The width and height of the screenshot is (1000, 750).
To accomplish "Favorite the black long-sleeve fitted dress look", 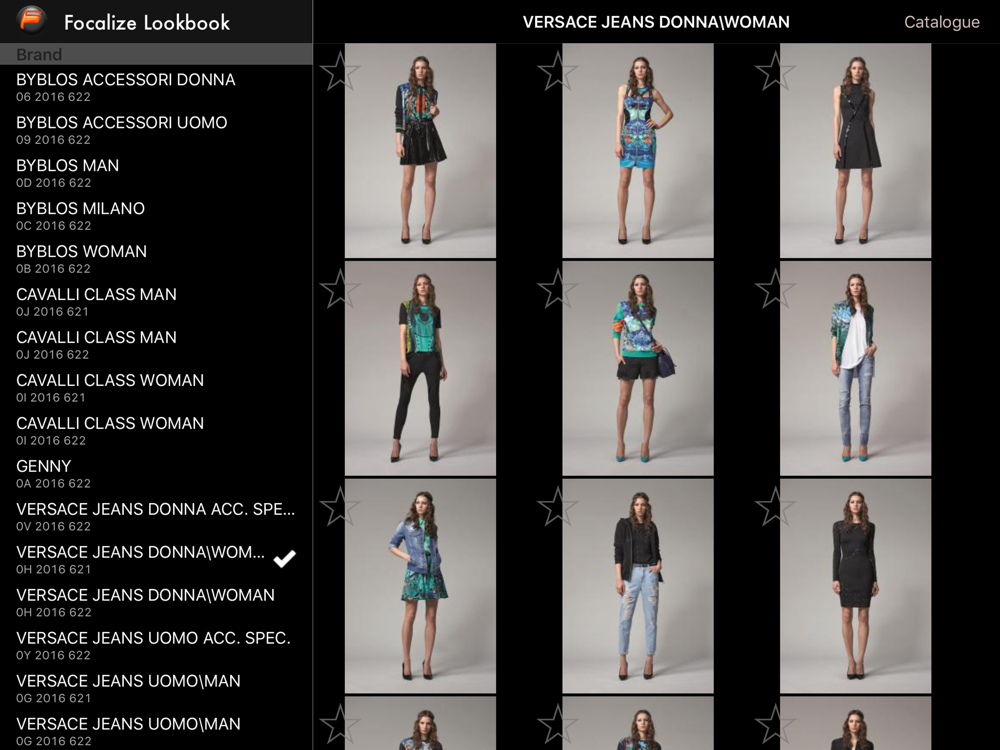I will coord(775,506).
